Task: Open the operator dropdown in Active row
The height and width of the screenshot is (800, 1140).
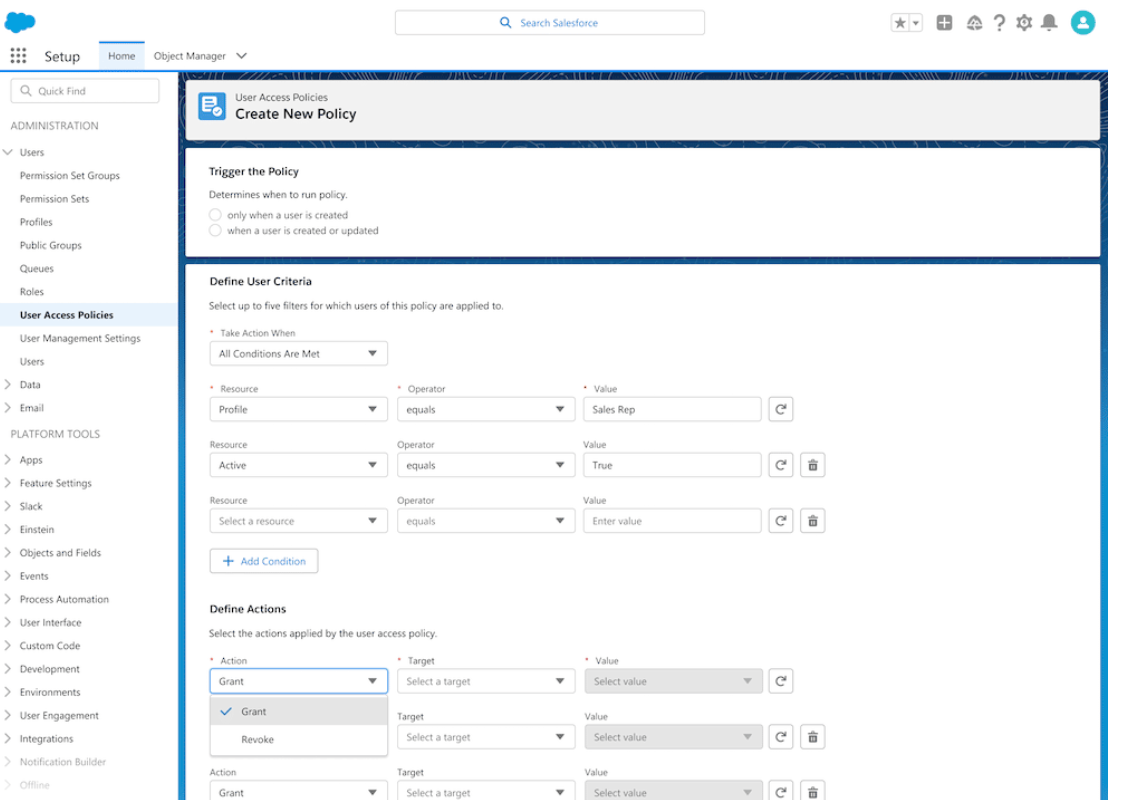Action: tap(486, 465)
